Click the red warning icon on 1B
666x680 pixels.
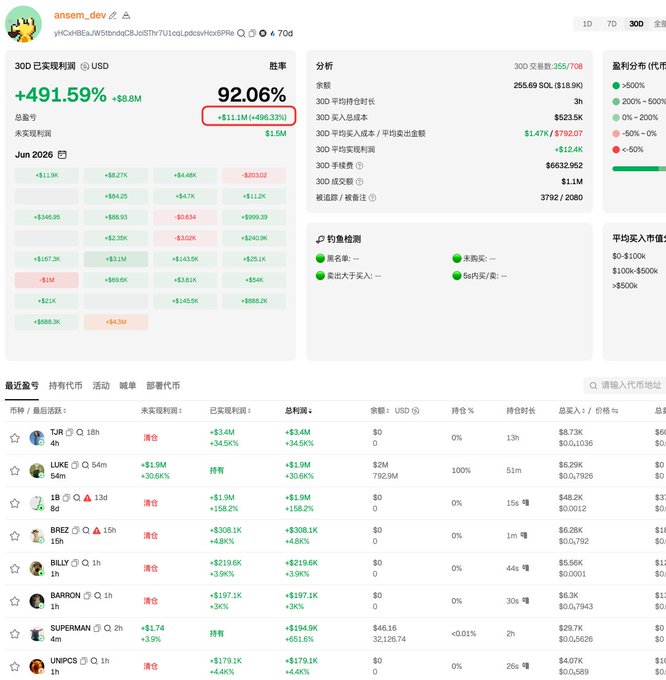click(88, 497)
